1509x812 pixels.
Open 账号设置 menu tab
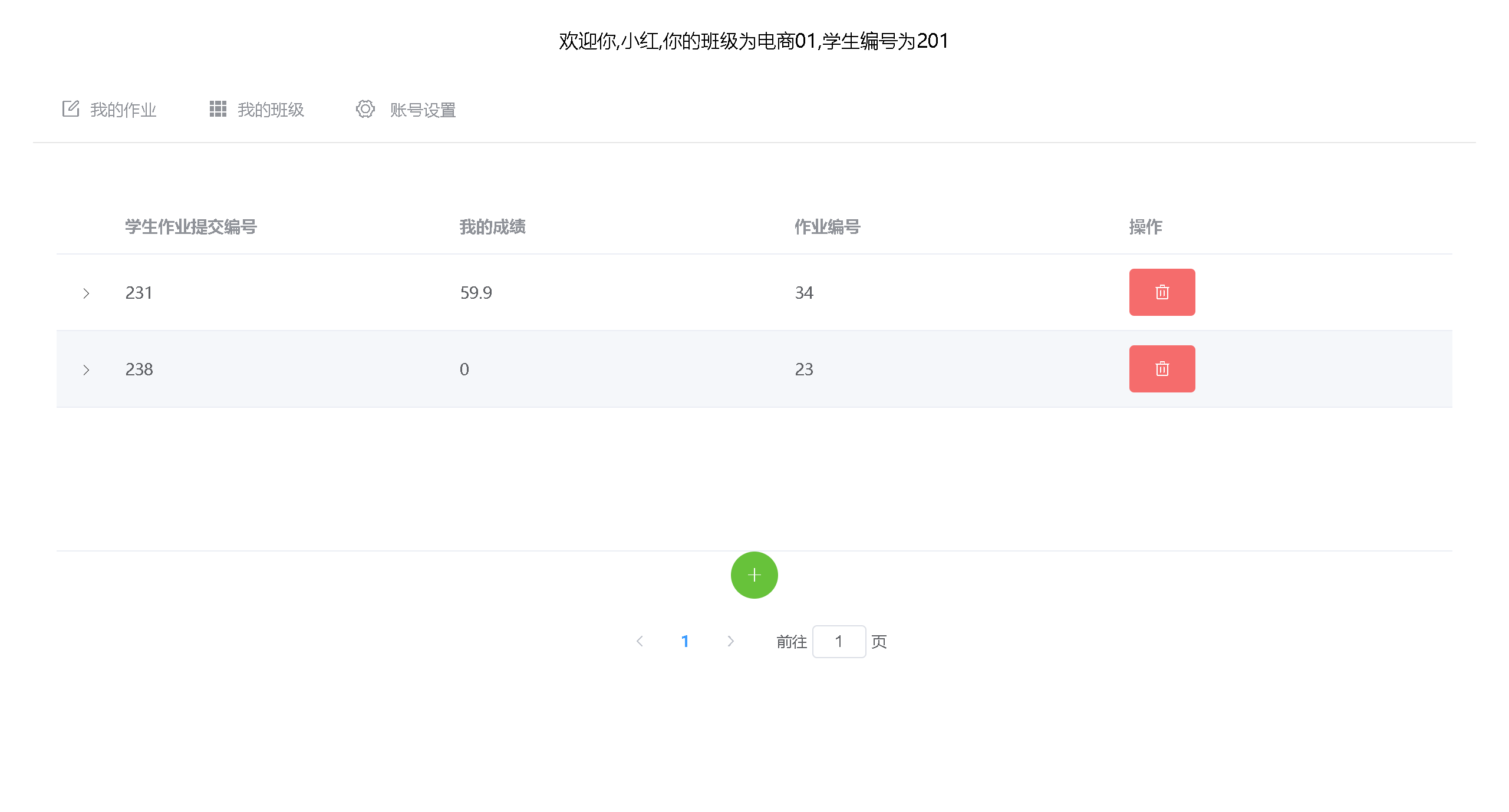(x=422, y=110)
